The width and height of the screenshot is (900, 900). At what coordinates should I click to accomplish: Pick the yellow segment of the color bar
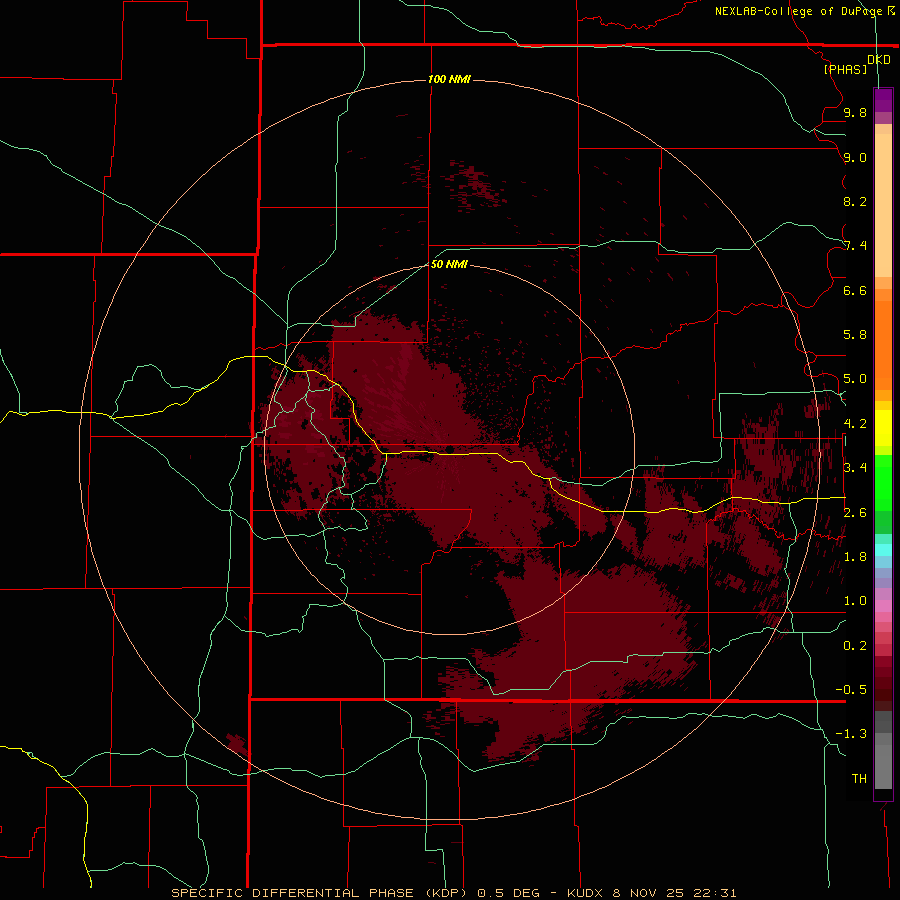(x=883, y=428)
